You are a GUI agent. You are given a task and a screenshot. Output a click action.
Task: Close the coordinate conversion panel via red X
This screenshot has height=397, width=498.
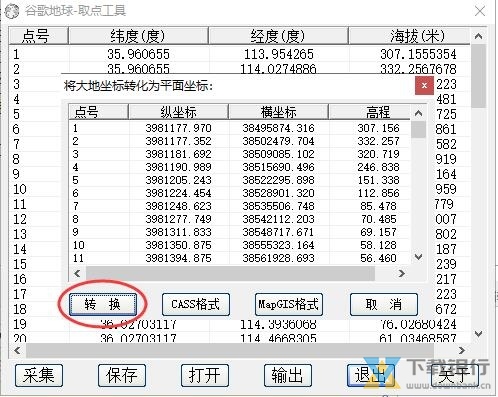coord(424,86)
